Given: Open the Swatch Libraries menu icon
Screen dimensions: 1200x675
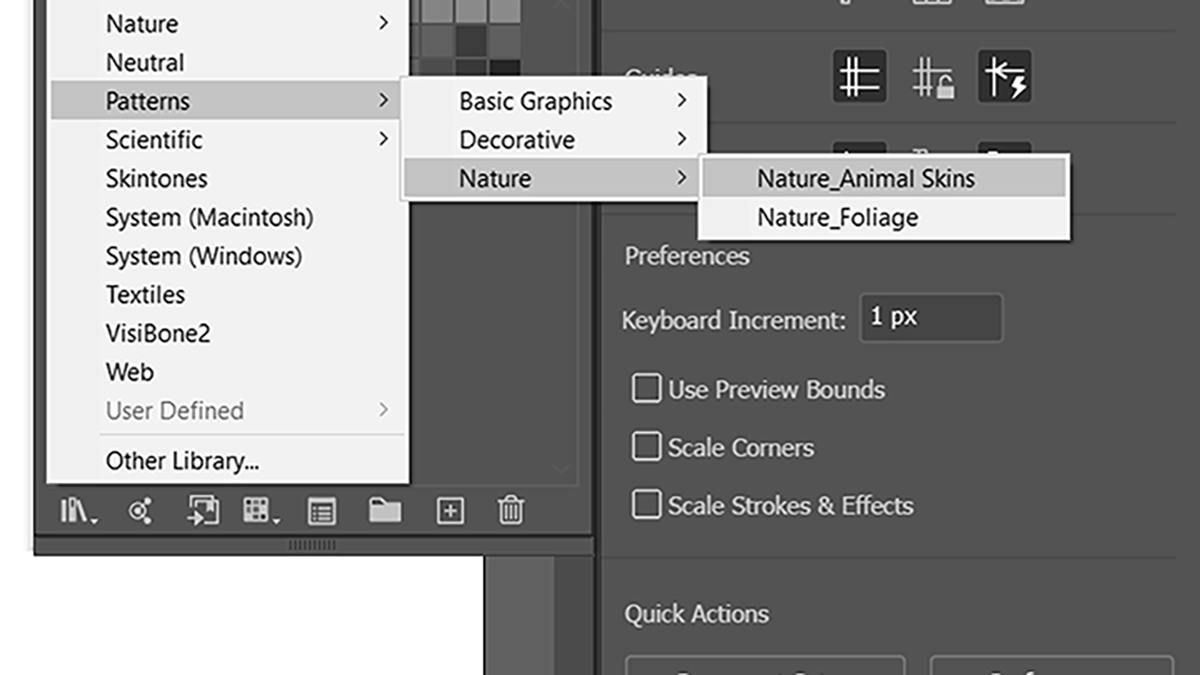Looking at the screenshot, I should [78, 512].
